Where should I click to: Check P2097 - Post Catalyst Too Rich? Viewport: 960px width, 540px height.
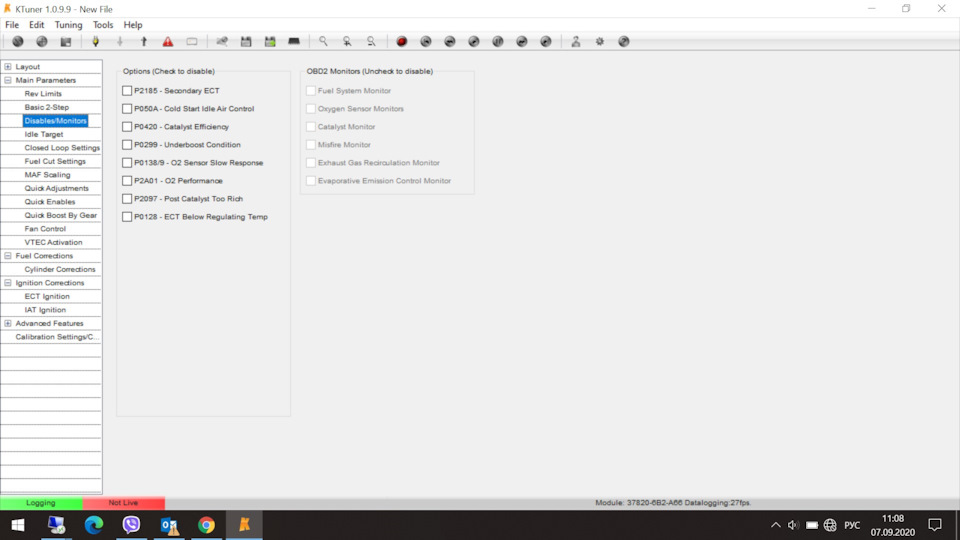pos(127,199)
